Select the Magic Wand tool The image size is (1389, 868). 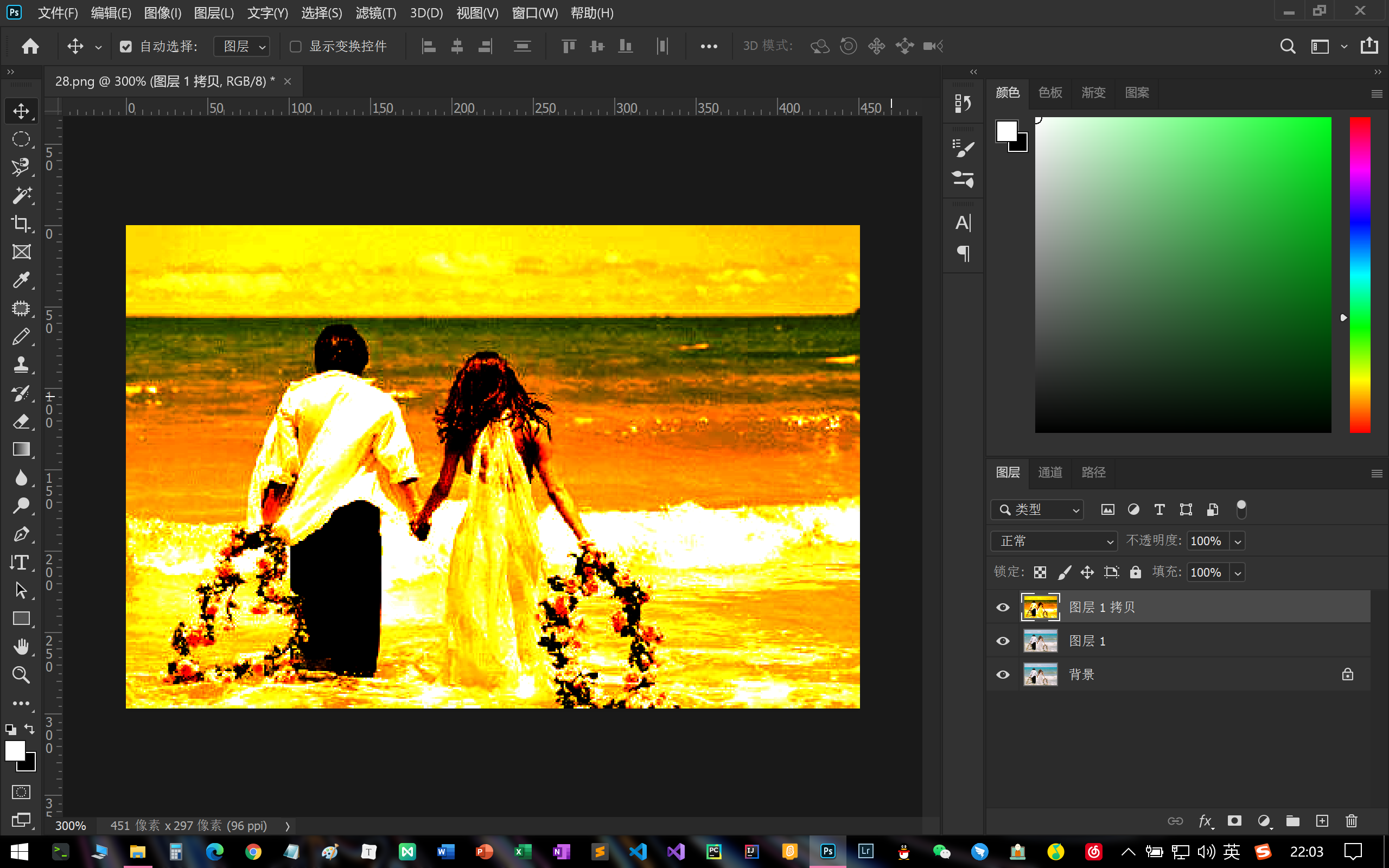[x=21, y=195]
